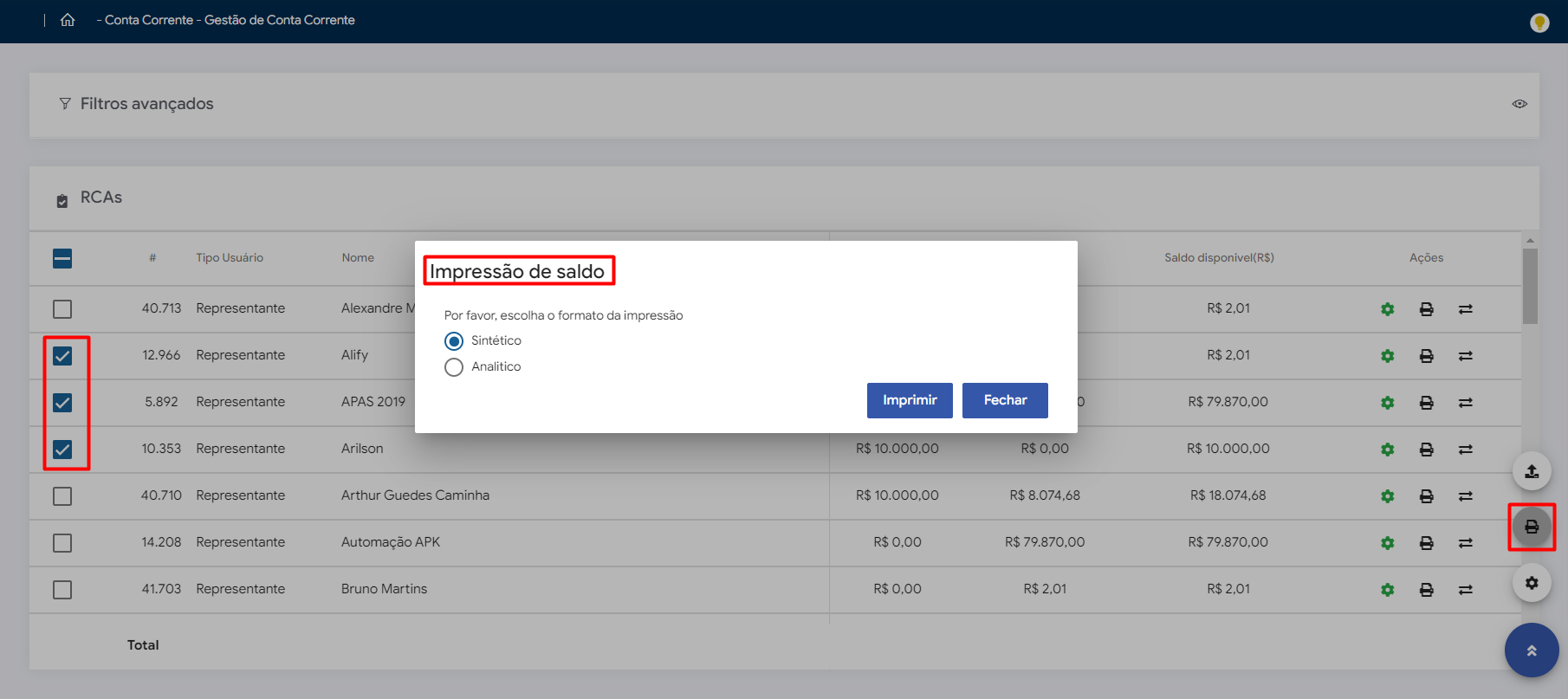1568x699 pixels.
Task: Click the table vertical scrollbar thumb
Action: (x=1530, y=286)
